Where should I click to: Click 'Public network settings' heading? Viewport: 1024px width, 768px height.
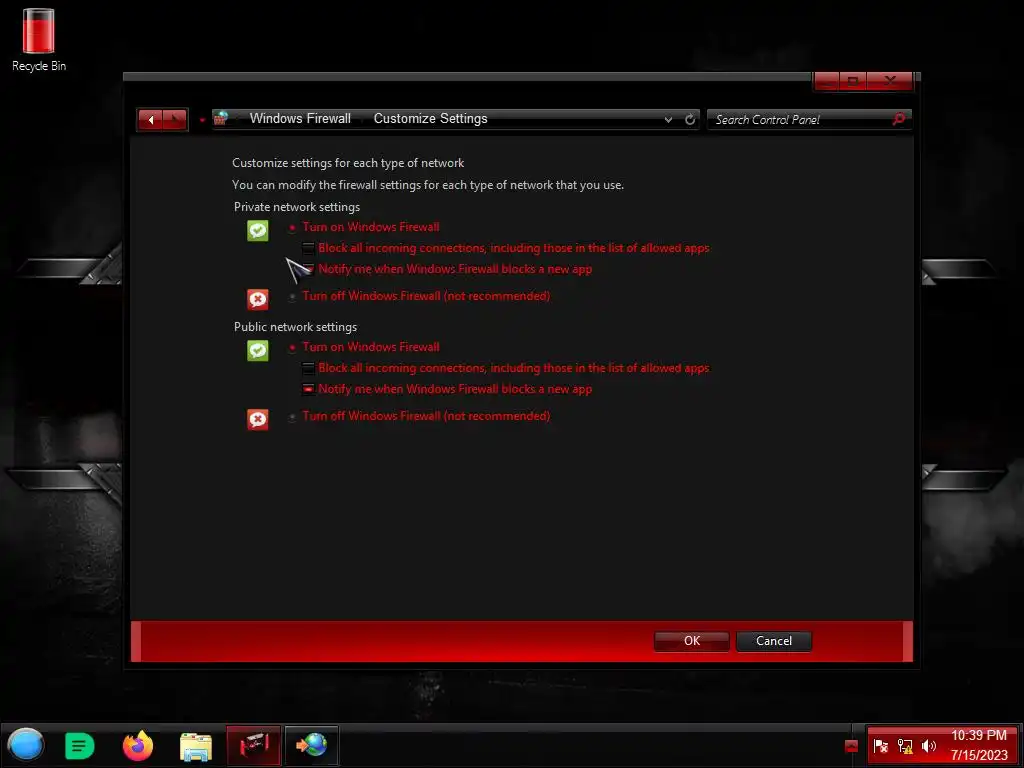click(x=295, y=327)
